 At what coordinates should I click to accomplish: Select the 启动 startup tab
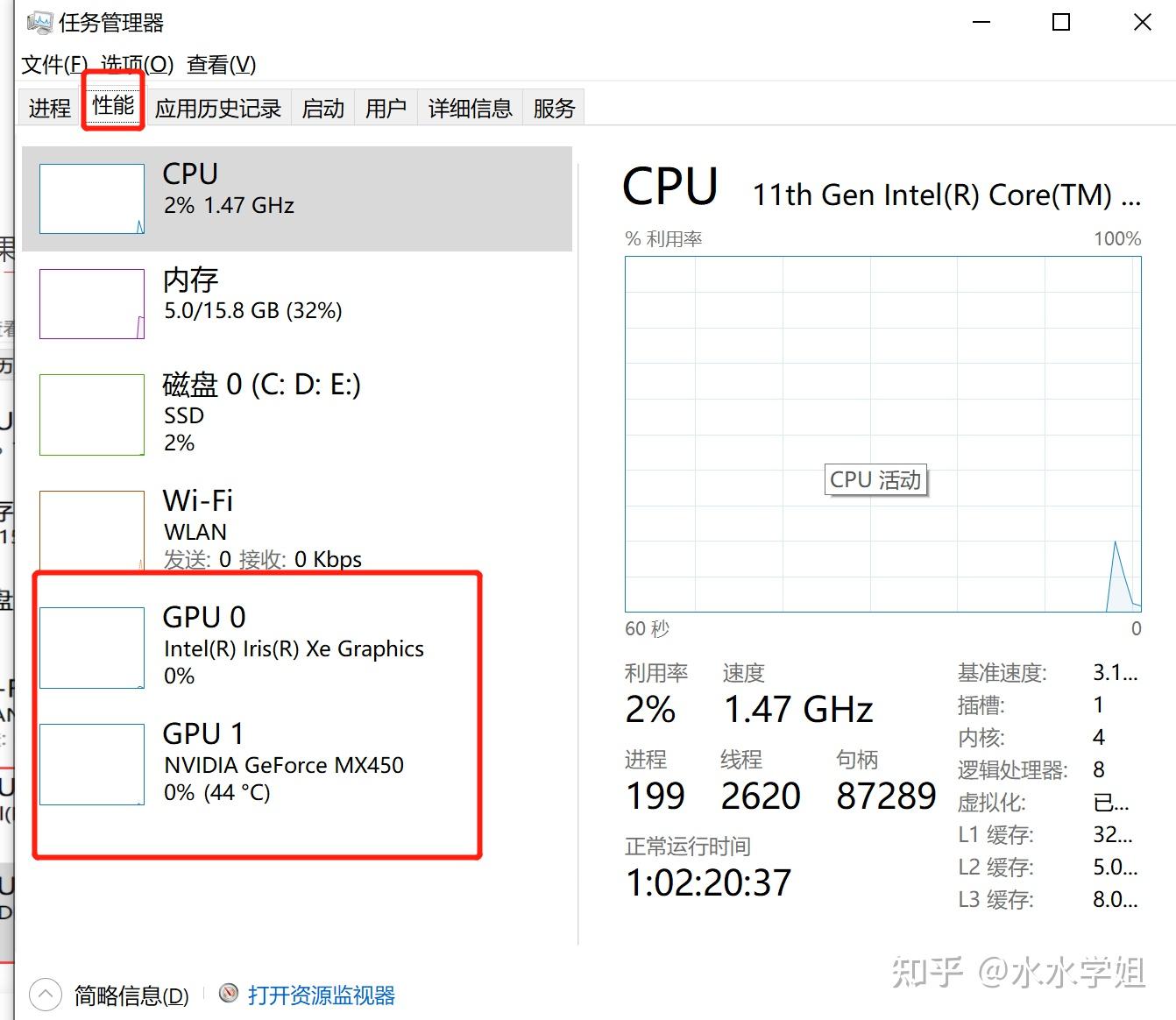coord(322,107)
